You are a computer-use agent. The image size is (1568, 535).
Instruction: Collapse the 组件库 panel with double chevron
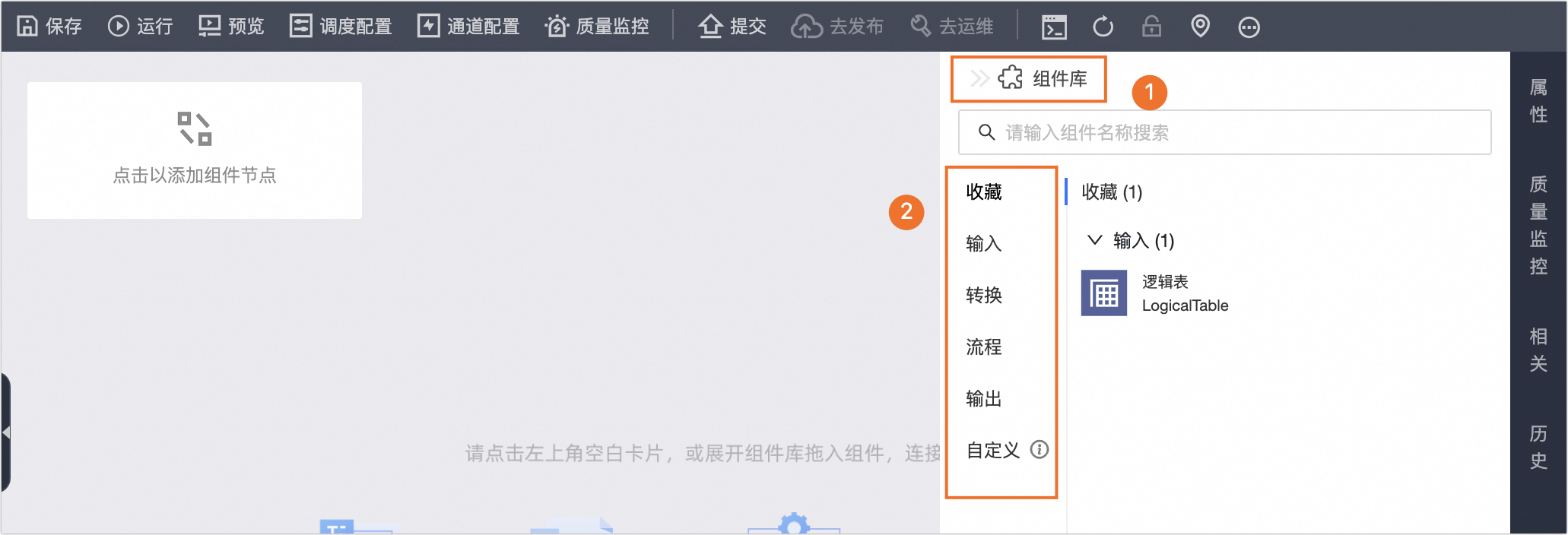pyautogui.click(x=979, y=78)
